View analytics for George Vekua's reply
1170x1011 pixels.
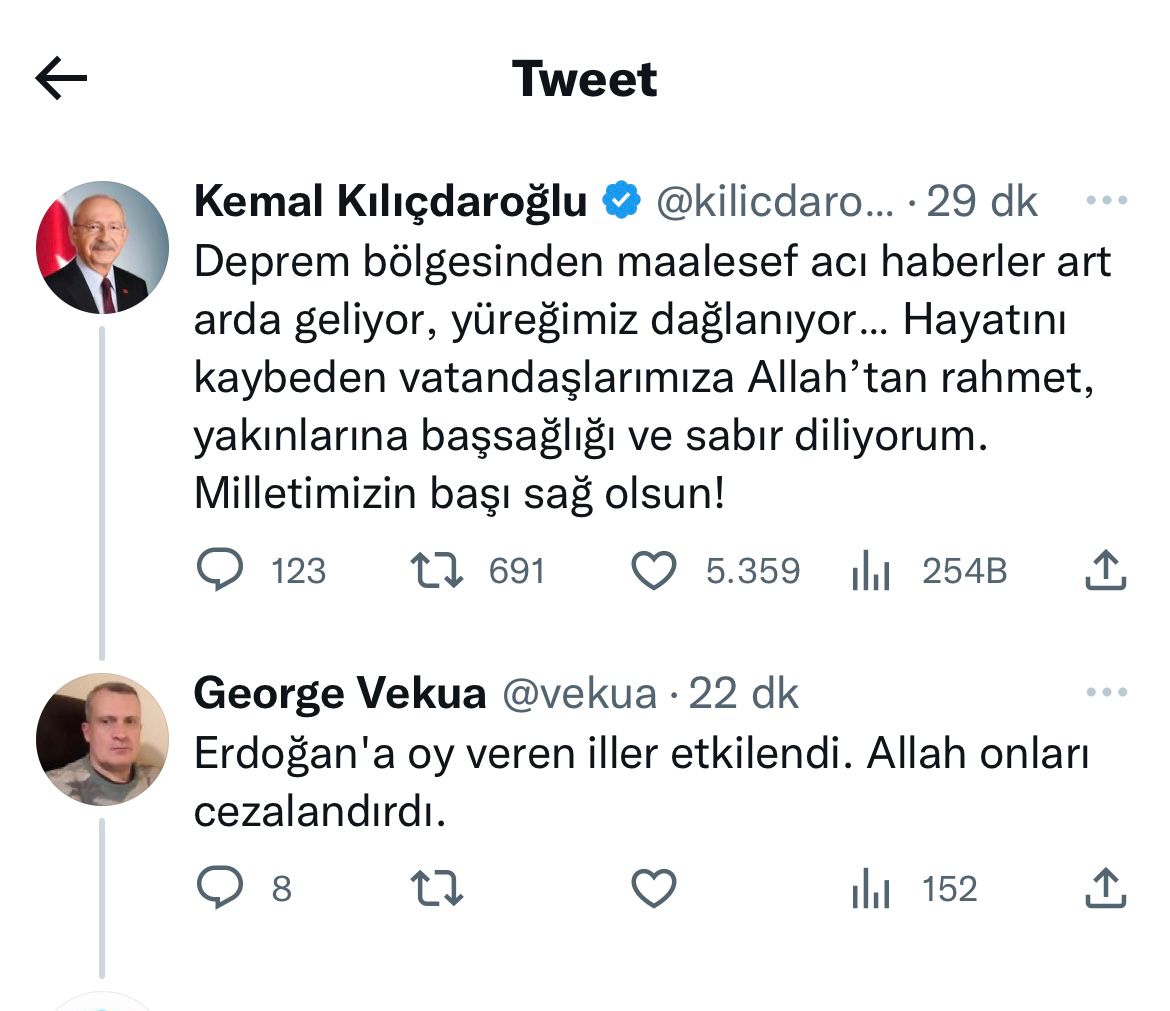coord(871,889)
